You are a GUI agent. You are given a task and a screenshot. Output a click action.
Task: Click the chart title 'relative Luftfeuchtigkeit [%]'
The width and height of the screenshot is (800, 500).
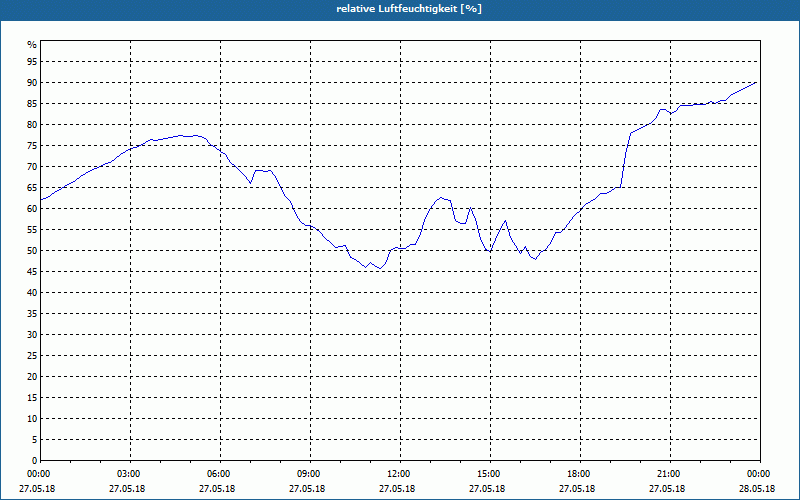[409, 9]
